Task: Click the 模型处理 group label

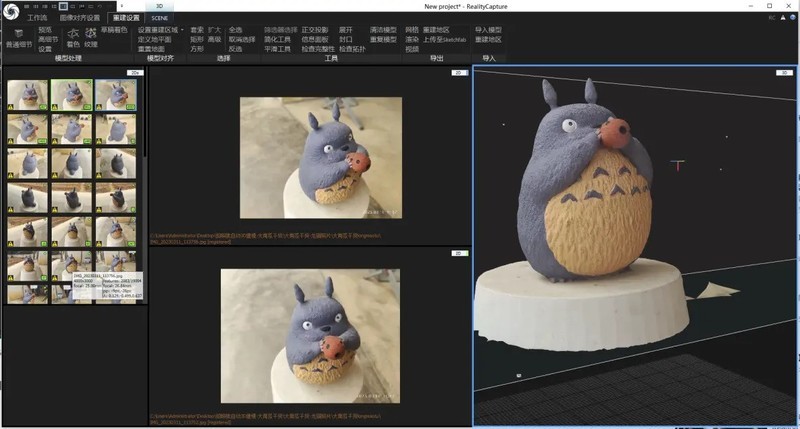Action: click(x=68, y=58)
